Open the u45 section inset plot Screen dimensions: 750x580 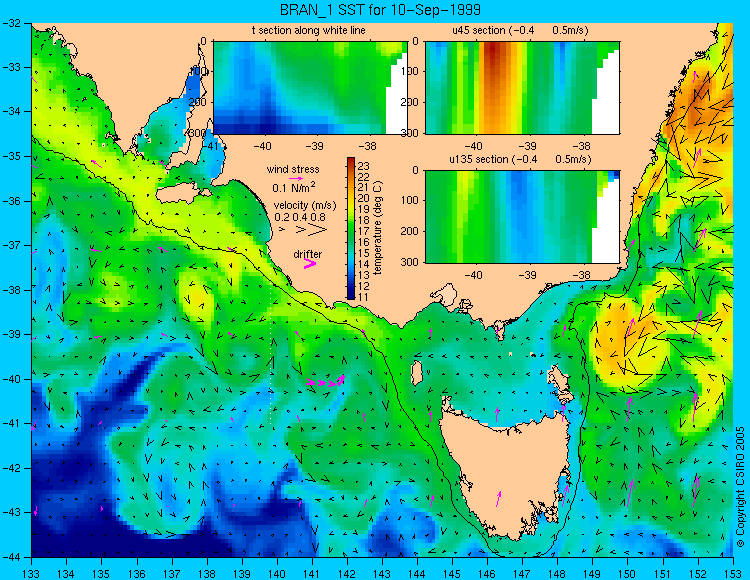coord(522,88)
